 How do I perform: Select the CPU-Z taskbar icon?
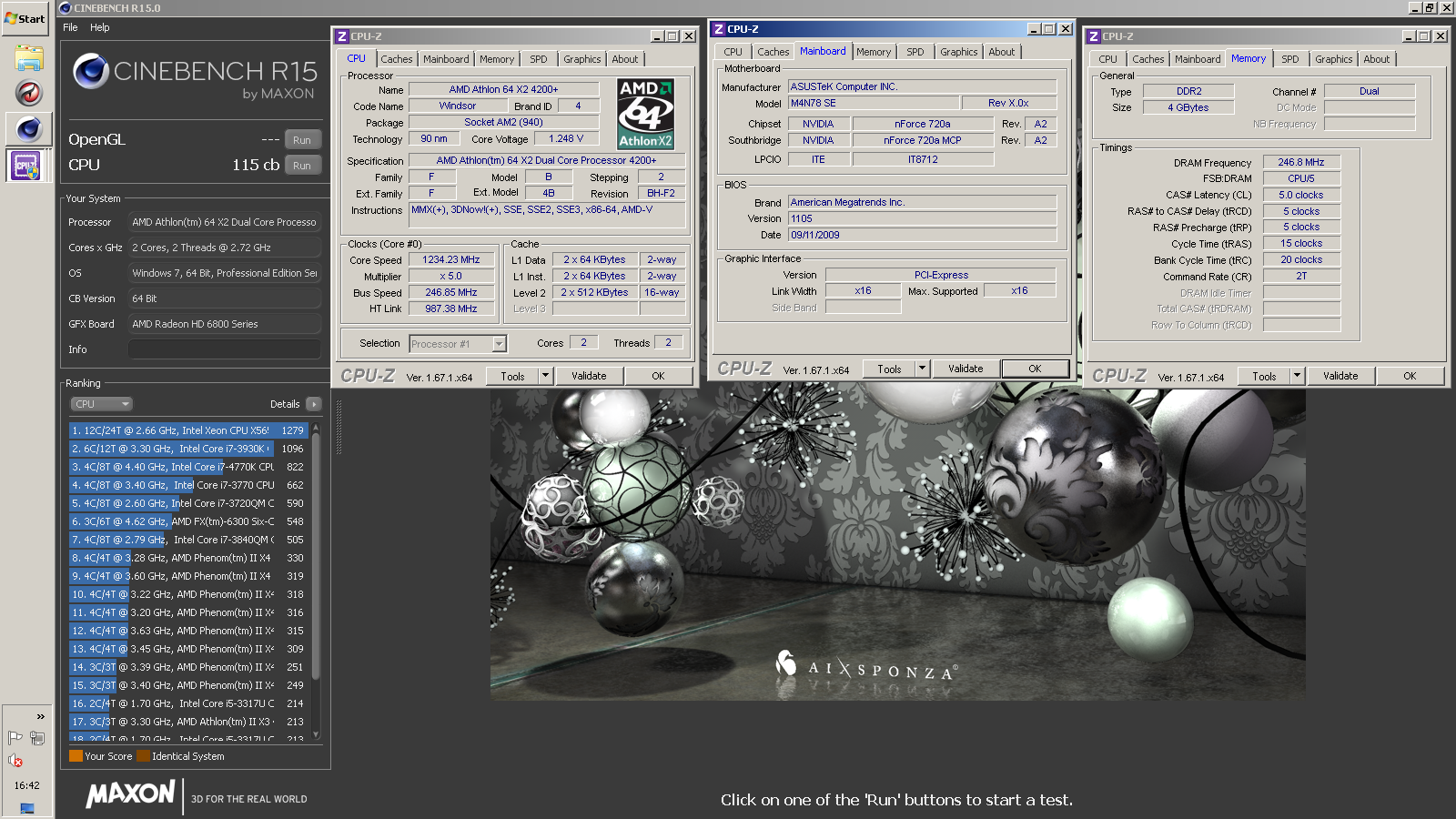click(25, 166)
